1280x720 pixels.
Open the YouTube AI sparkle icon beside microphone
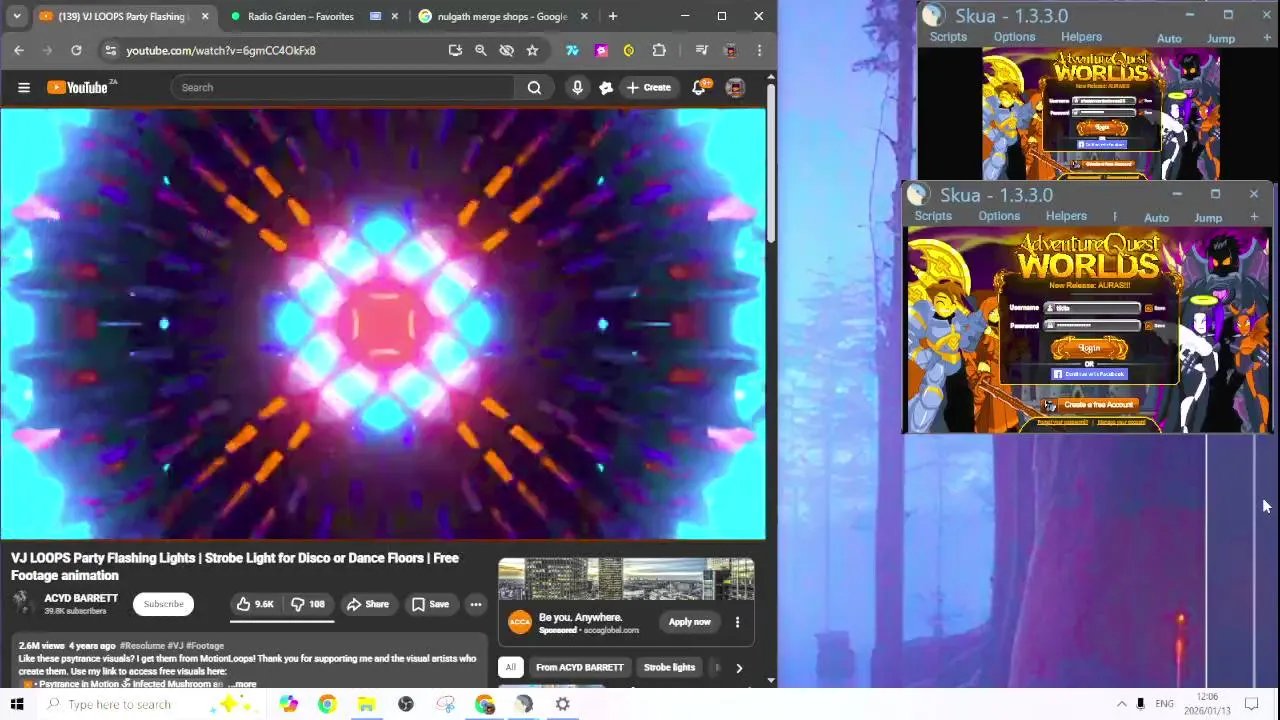pyautogui.click(x=606, y=88)
